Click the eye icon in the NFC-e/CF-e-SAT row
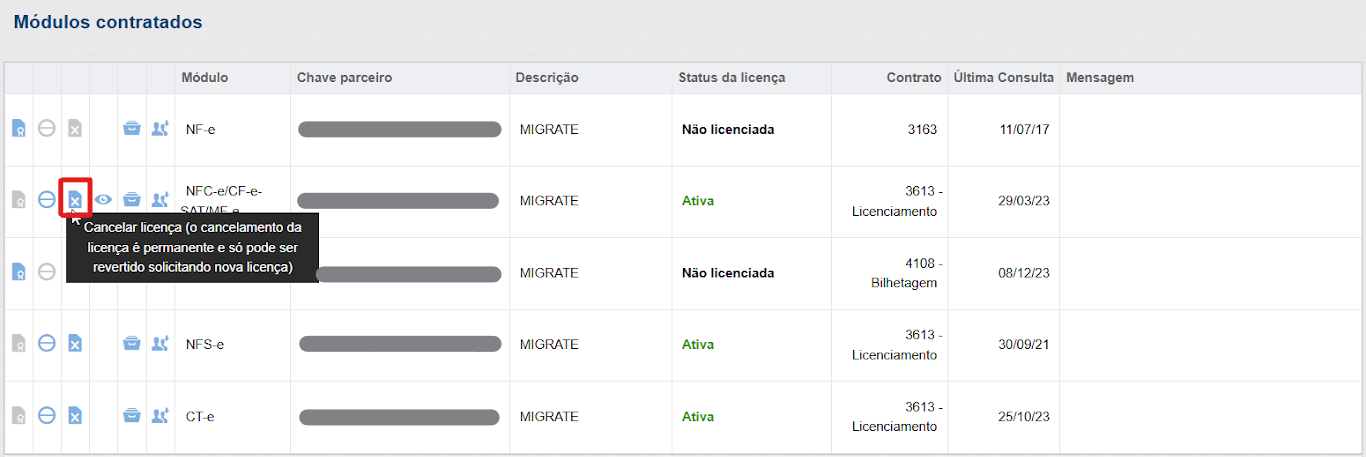The width and height of the screenshot is (1366, 457). [103, 200]
